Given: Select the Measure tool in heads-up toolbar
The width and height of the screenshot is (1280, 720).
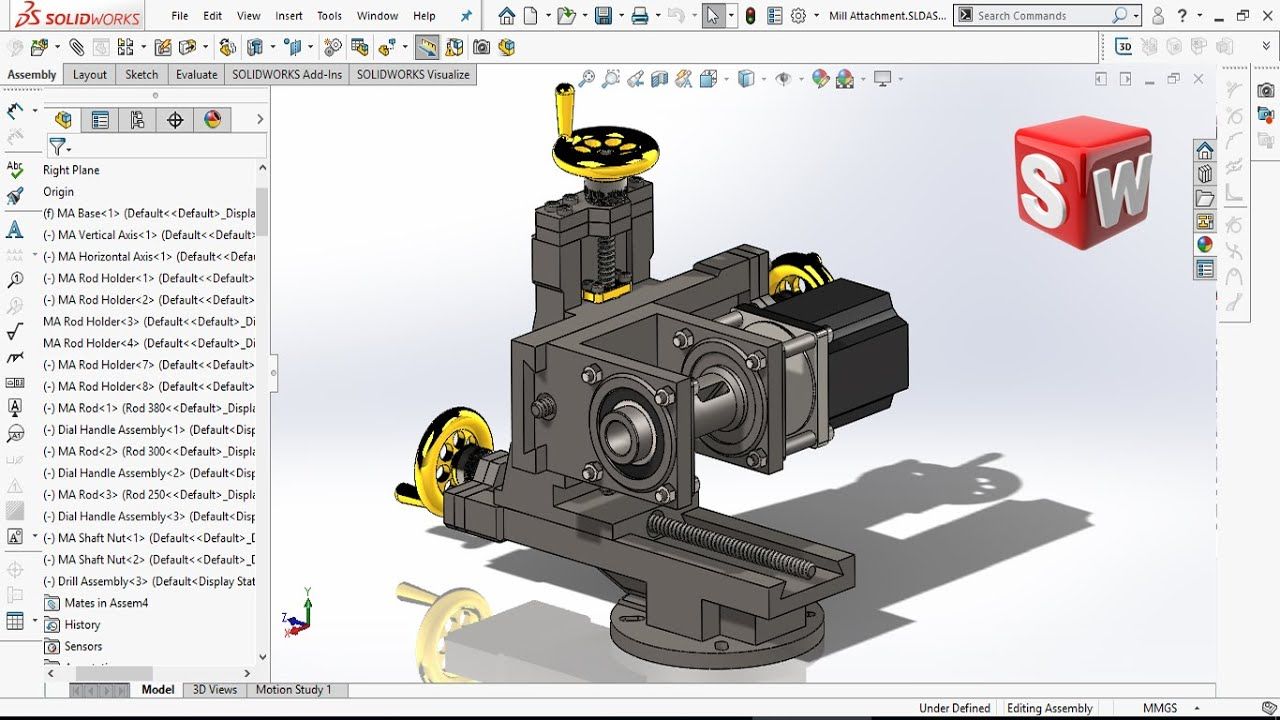Looking at the screenshot, I should 683,80.
